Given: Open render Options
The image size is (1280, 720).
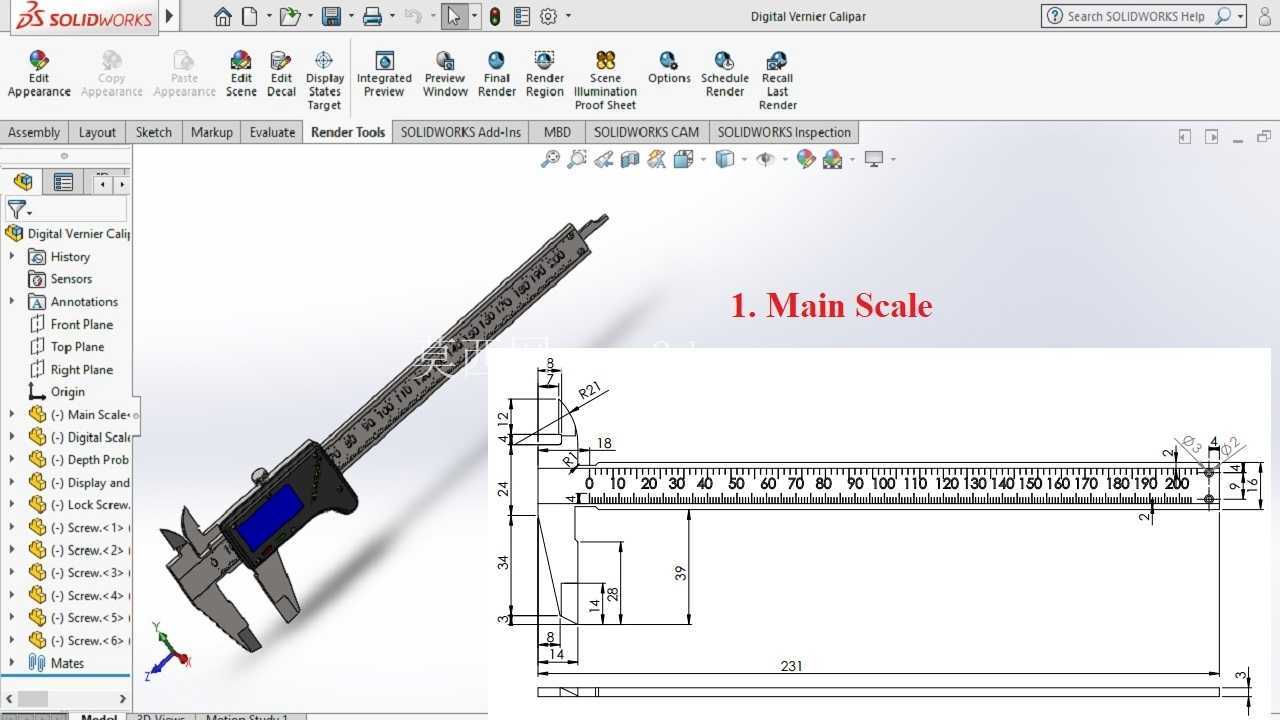Looking at the screenshot, I should [669, 68].
